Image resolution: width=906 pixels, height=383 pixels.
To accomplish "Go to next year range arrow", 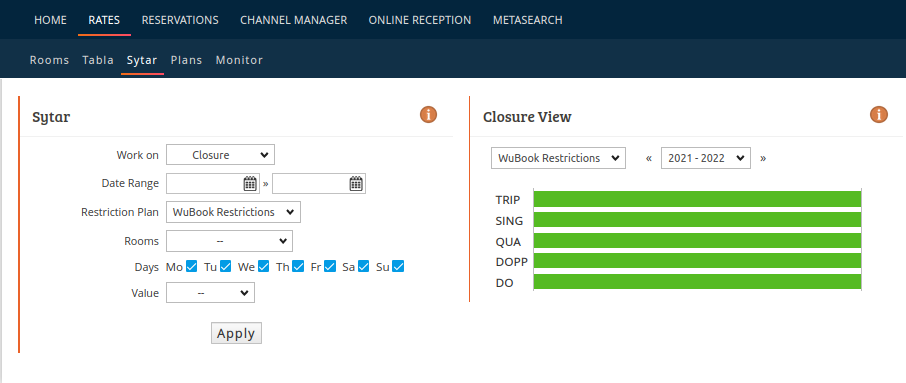I will (763, 158).
